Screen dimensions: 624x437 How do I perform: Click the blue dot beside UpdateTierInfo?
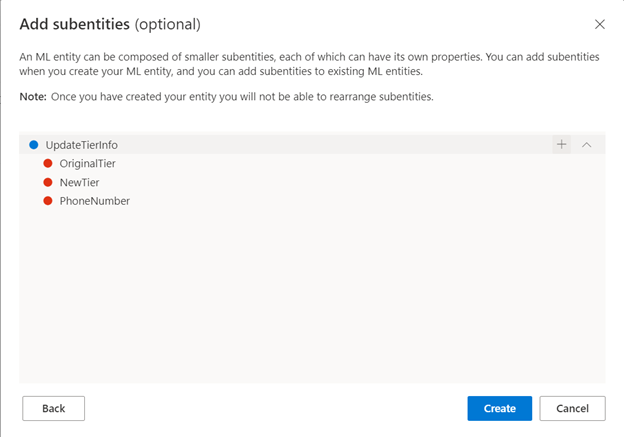pos(33,145)
